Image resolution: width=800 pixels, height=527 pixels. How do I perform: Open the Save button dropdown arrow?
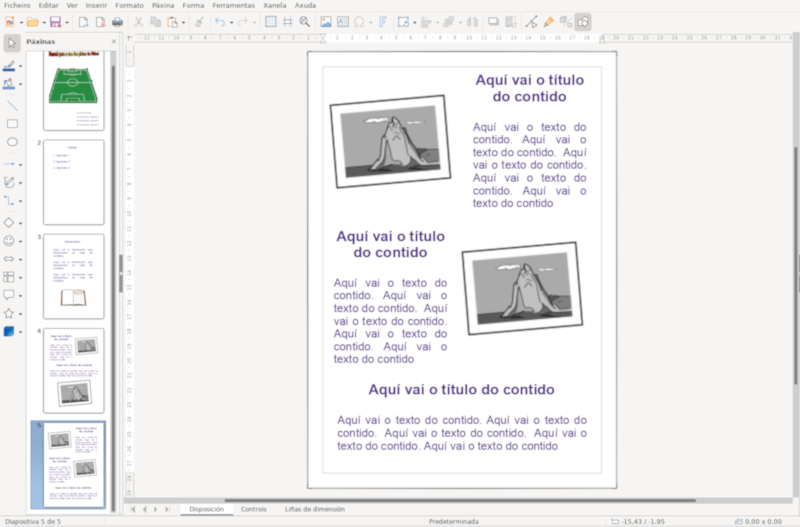point(67,21)
